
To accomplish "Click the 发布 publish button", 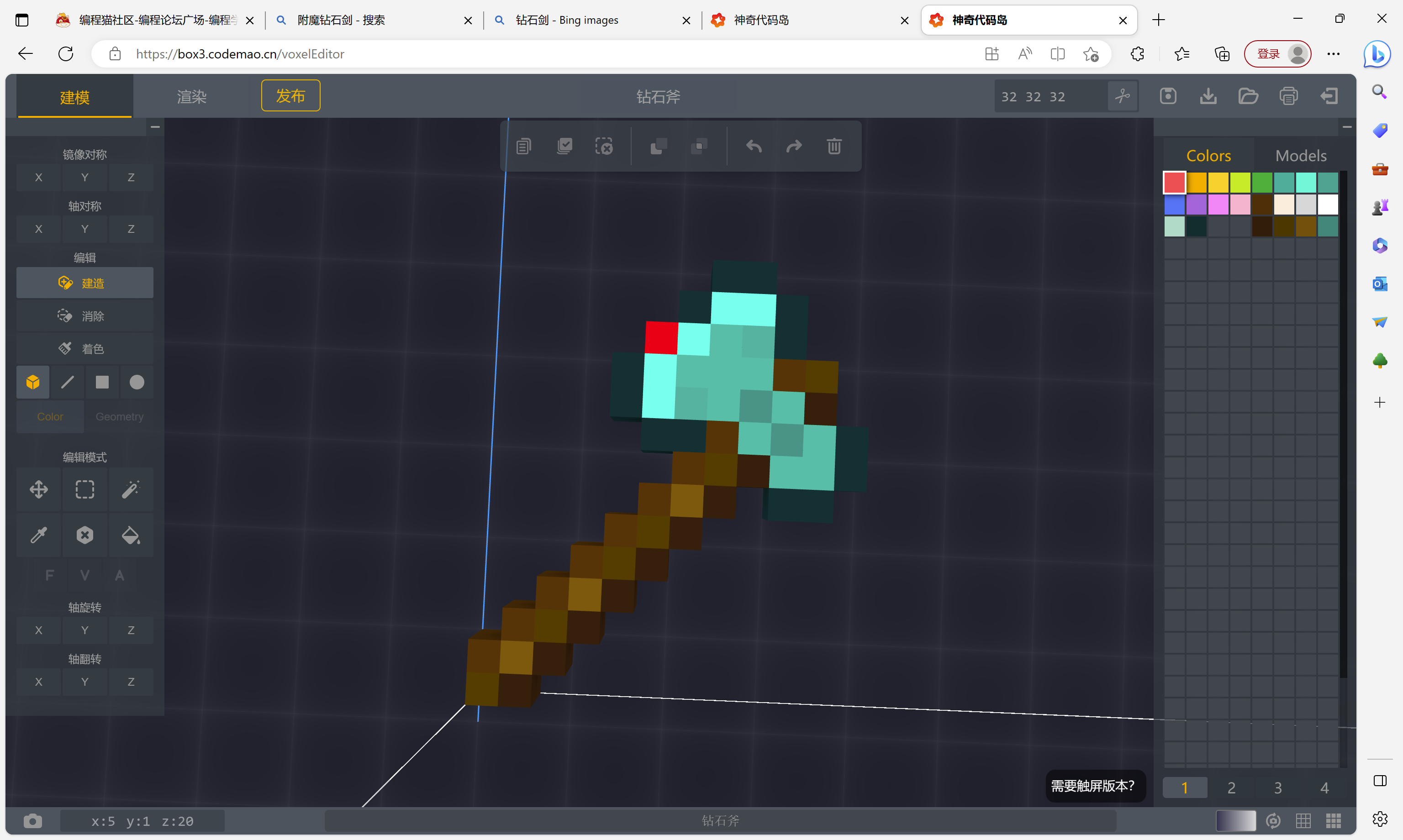I will 290,96.
